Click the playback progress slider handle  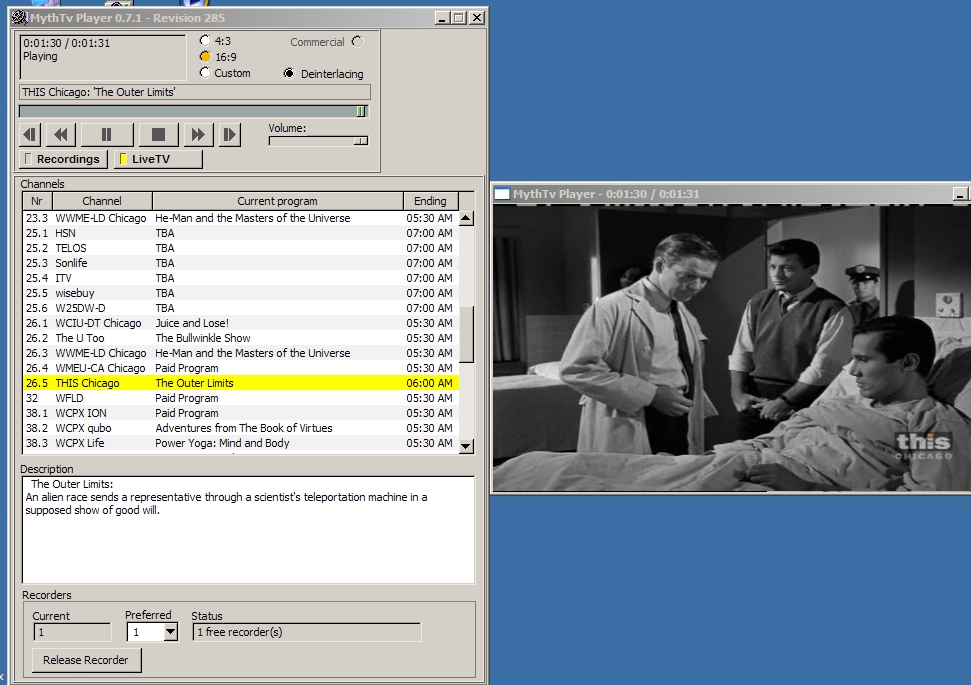(361, 111)
